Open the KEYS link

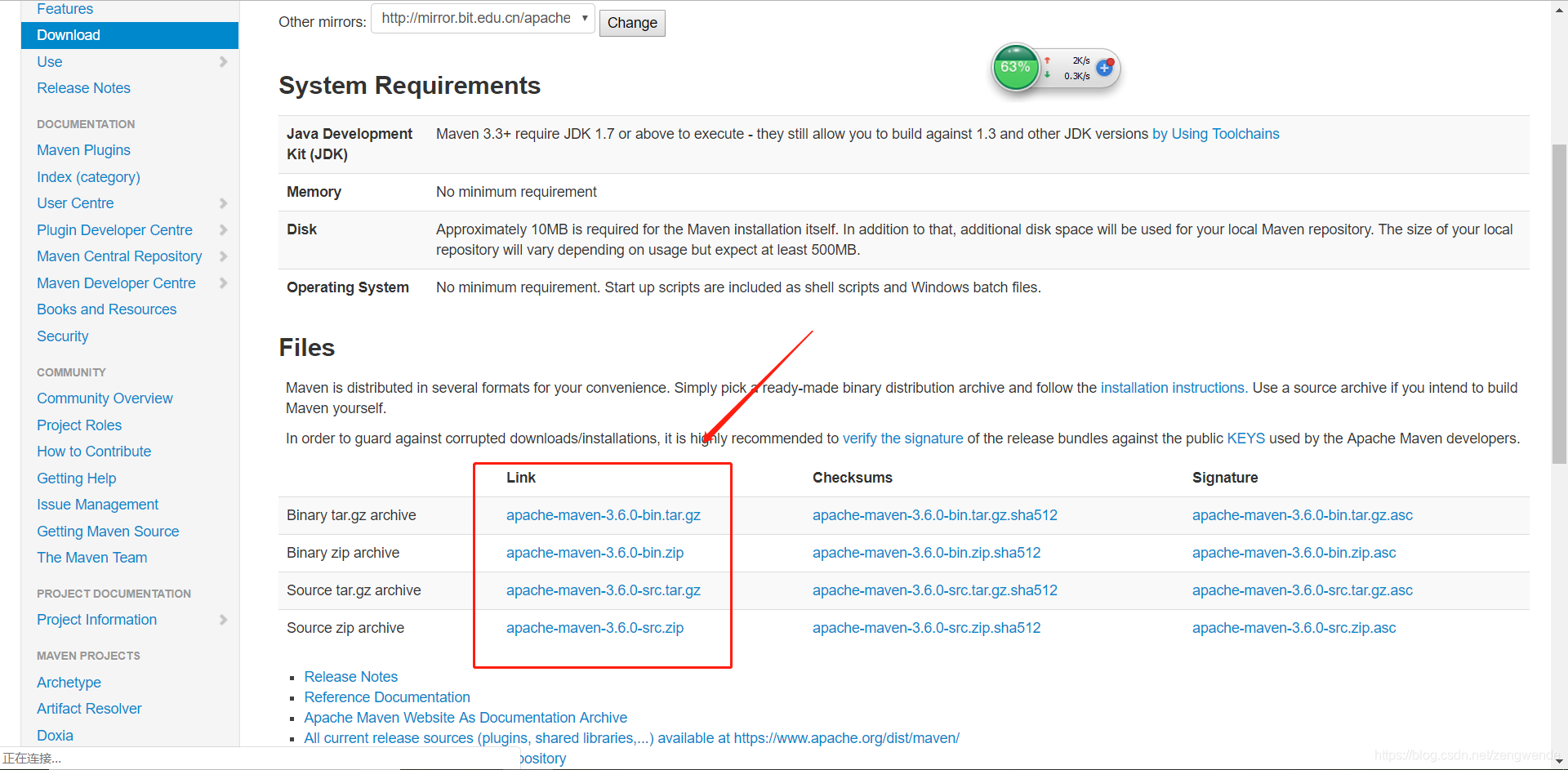1245,438
